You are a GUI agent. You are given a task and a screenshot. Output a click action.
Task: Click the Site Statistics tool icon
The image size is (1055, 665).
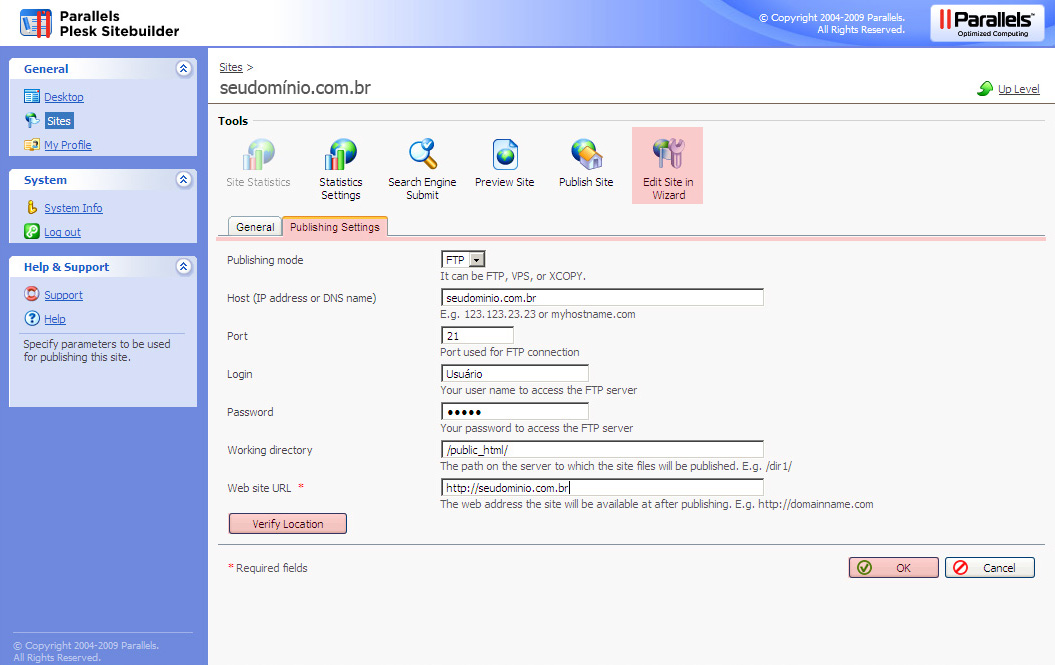(x=259, y=155)
